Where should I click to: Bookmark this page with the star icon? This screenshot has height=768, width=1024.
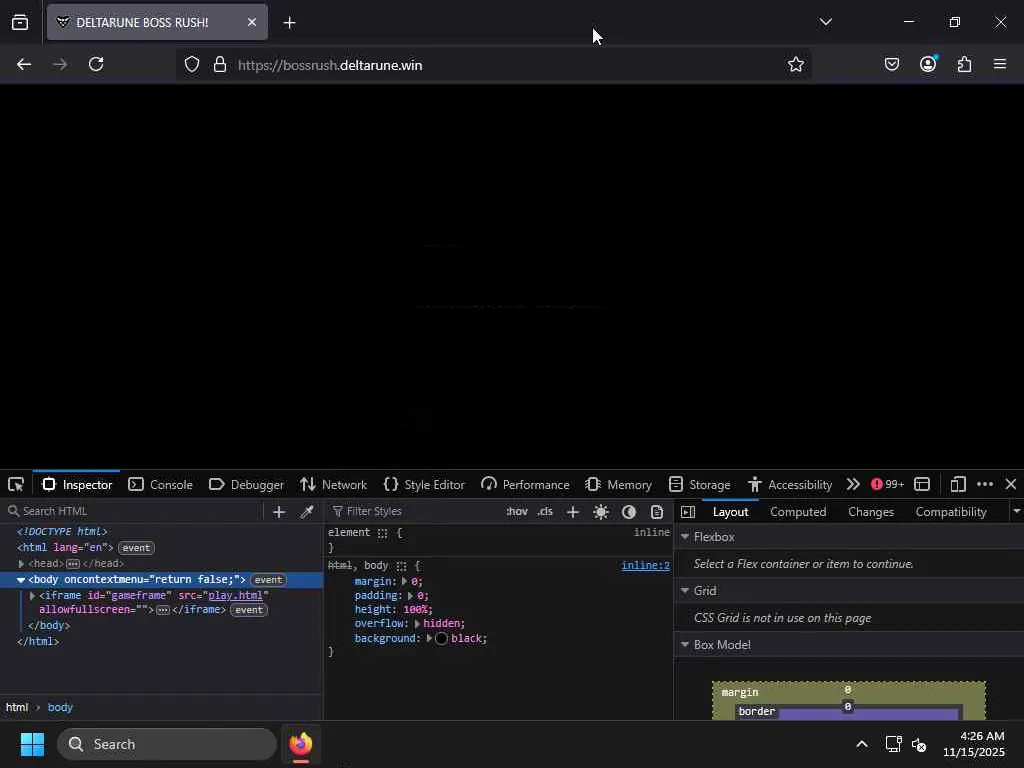(796, 64)
